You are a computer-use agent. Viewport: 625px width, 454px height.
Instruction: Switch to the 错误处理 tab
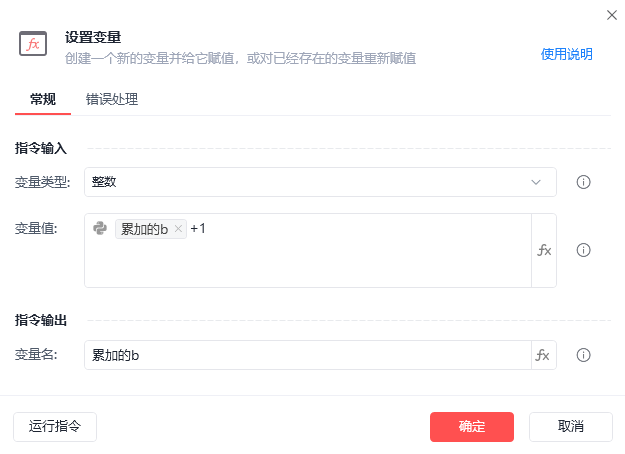point(112,99)
